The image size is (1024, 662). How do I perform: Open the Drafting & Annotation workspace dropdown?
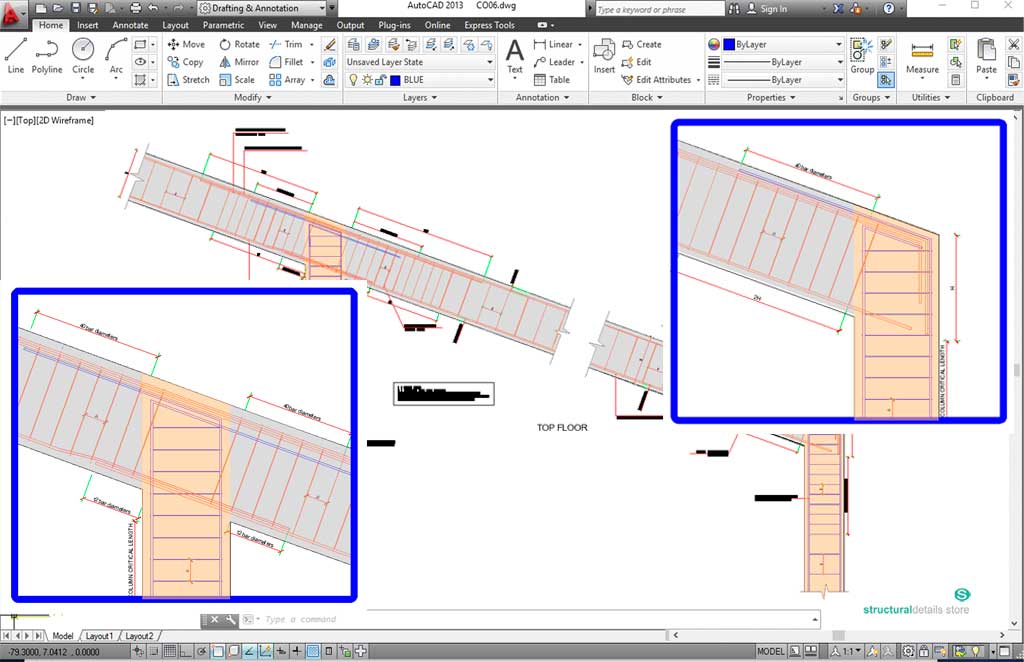tap(269, 8)
